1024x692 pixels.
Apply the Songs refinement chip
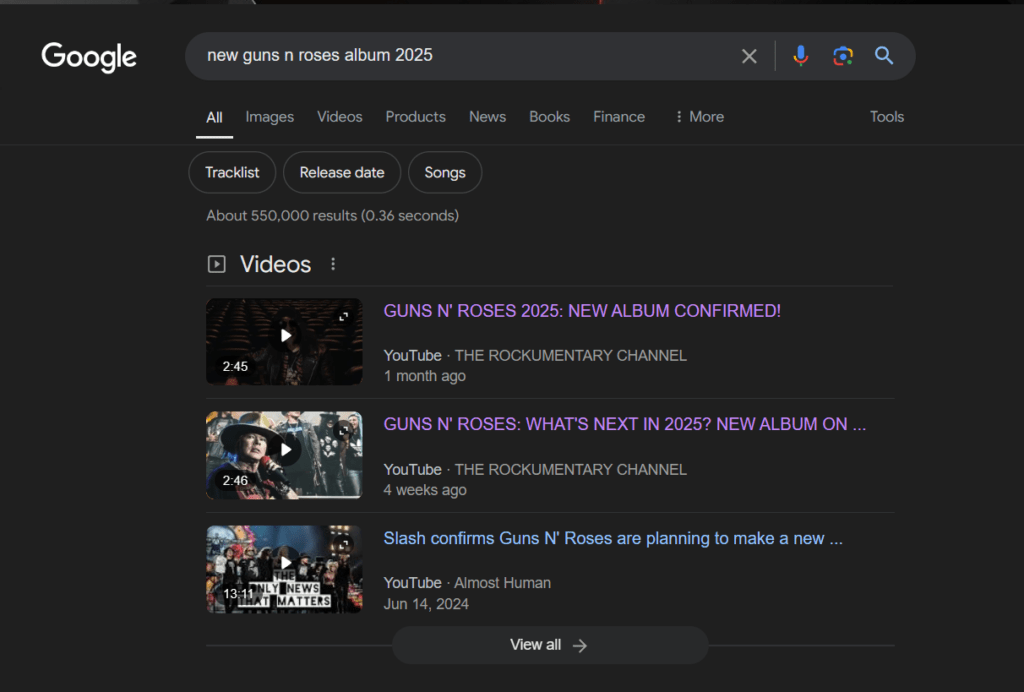445,172
